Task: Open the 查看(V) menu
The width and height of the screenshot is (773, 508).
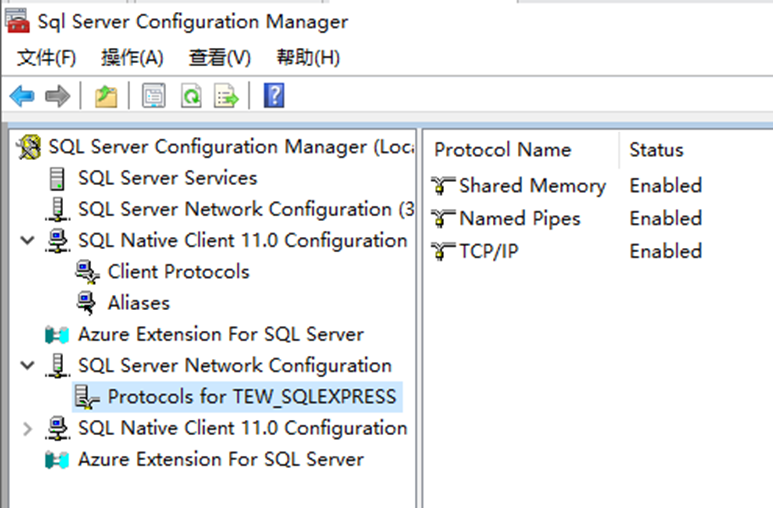Action: pyautogui.click(x=220, y=58)
